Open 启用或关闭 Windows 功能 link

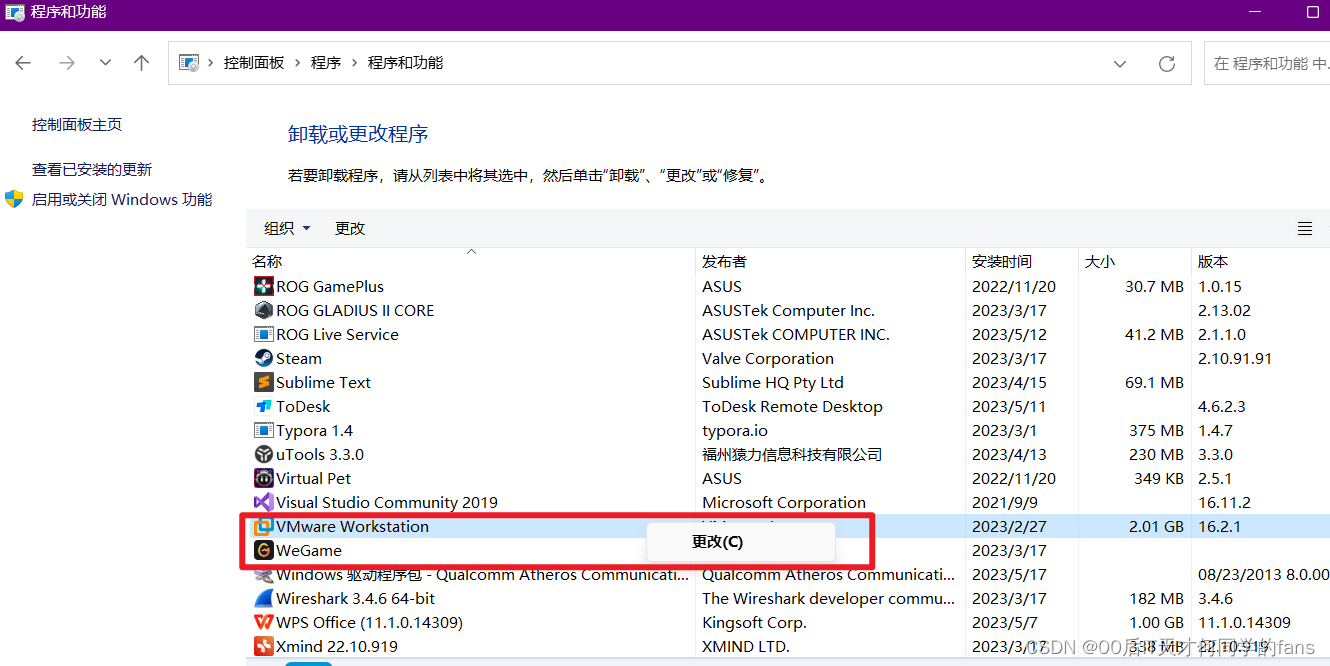coord(122,199)
